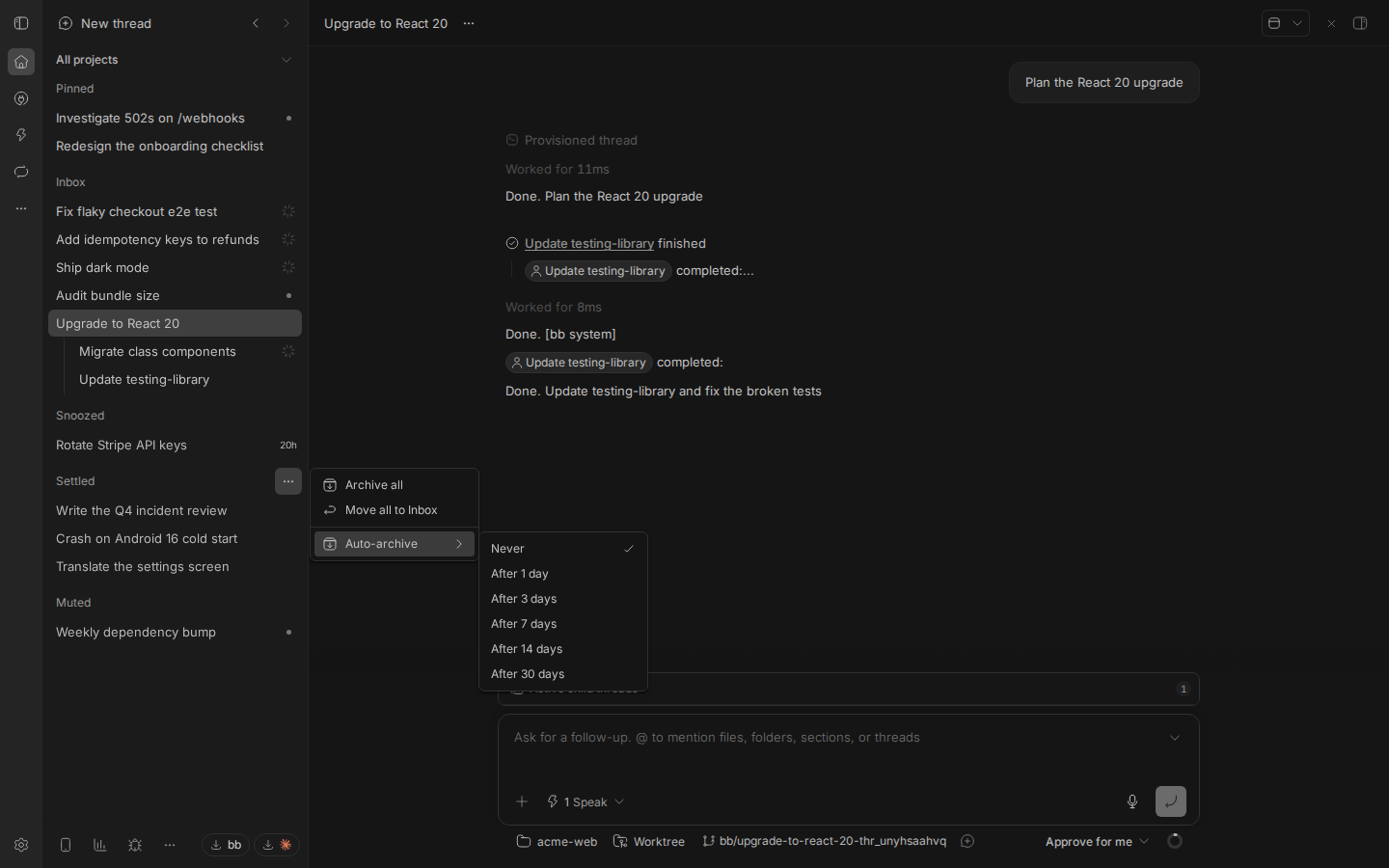The width and height of the screenshot is (1389, 868).
Task: Select After 3 days option
Action: pos(563,599)
